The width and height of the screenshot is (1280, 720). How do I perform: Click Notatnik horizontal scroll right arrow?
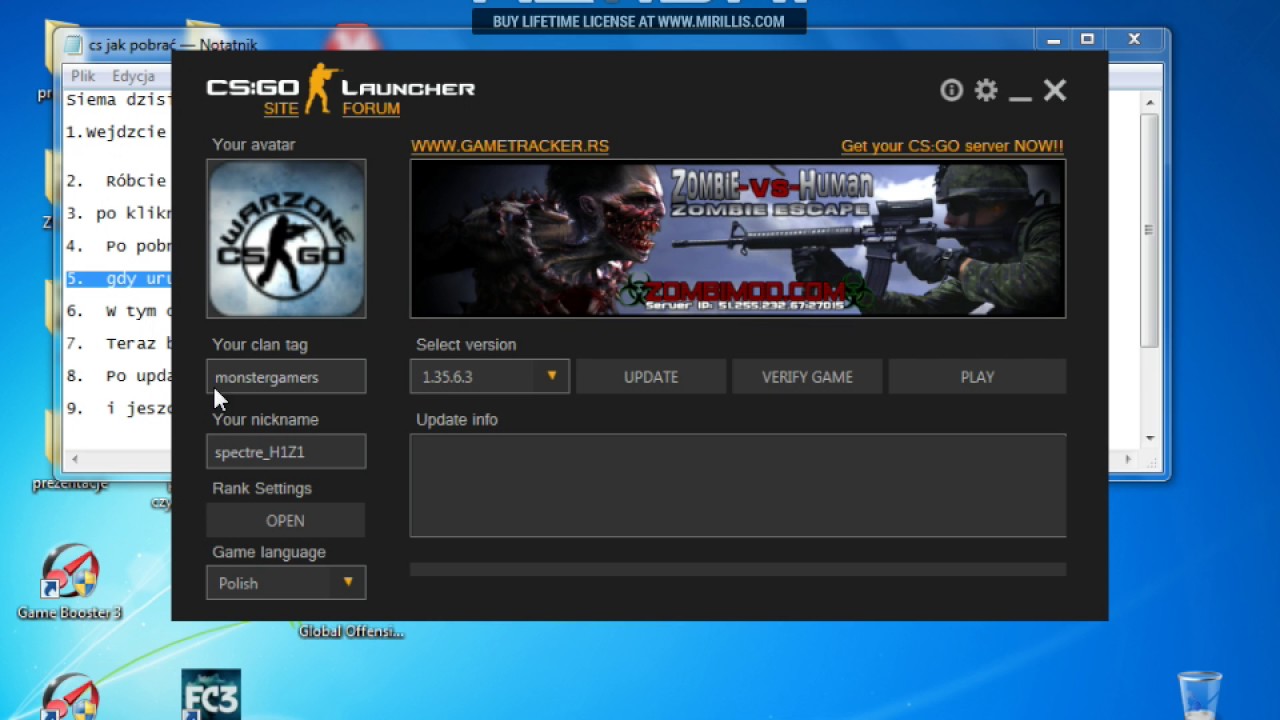pos(1129,459)
